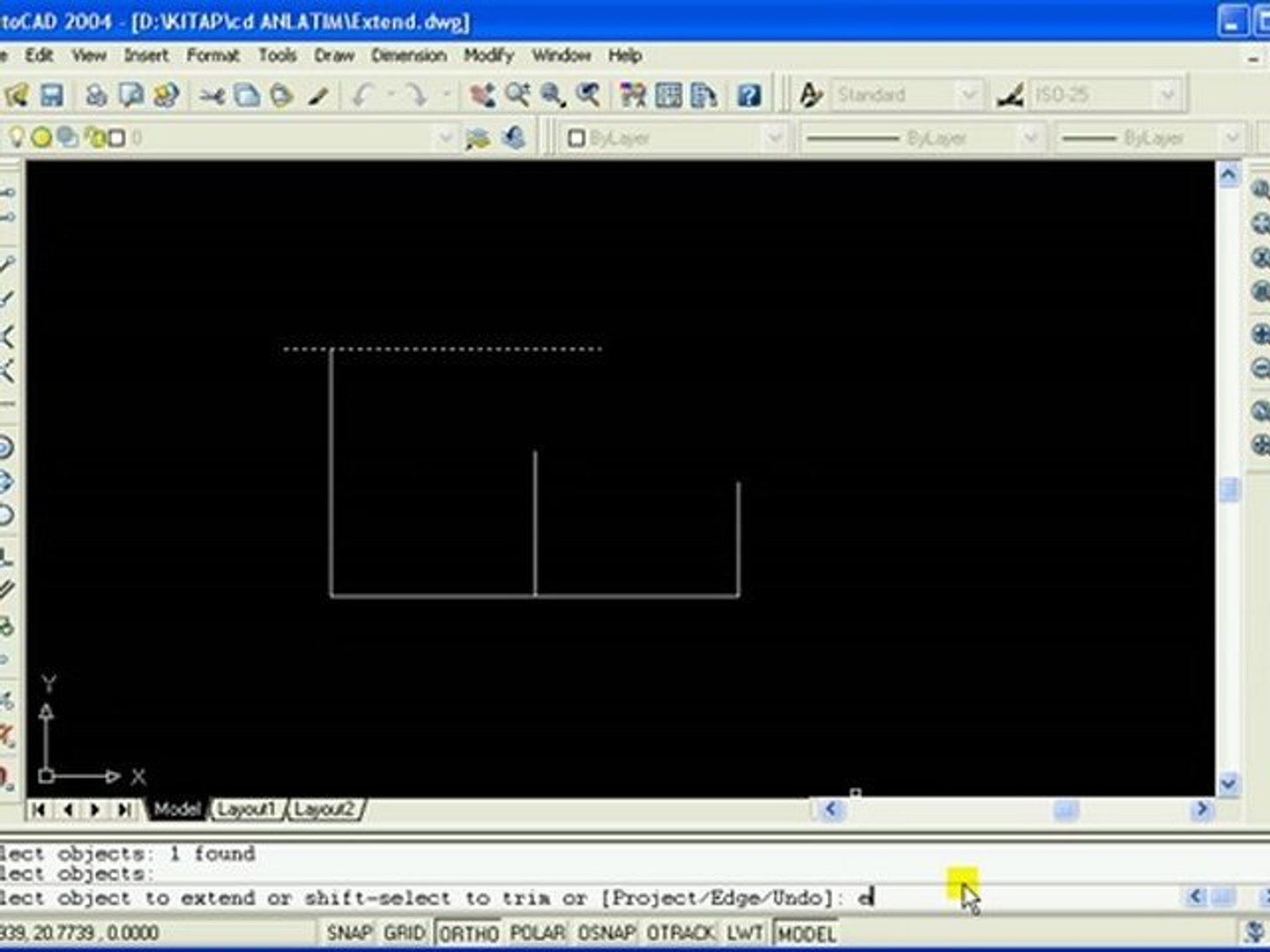Open the ByLayer linetype dropdown
Screen dimensions: 1270x952
click(1029, 138)
